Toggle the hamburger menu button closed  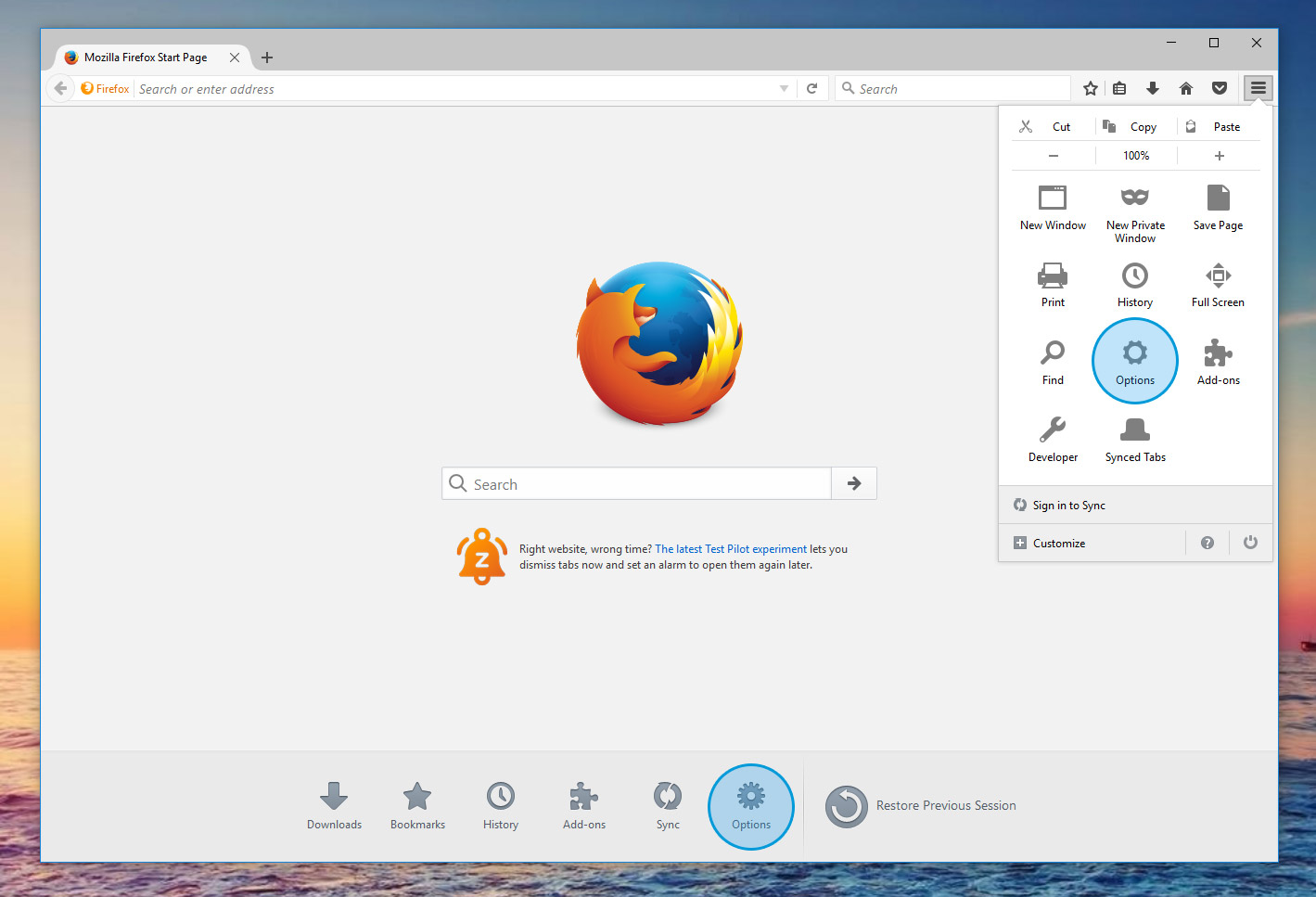(x=1258, y=88)
